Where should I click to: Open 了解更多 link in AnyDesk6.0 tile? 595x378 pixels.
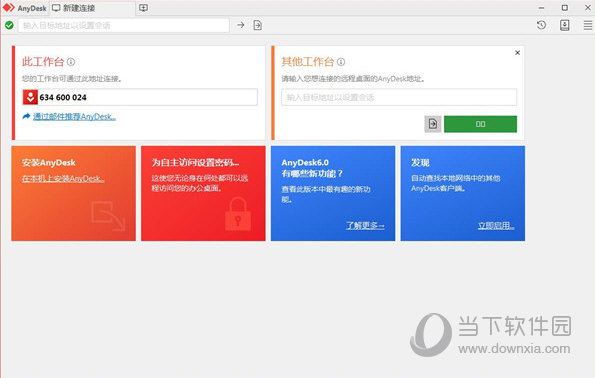[x=365, y=225]
